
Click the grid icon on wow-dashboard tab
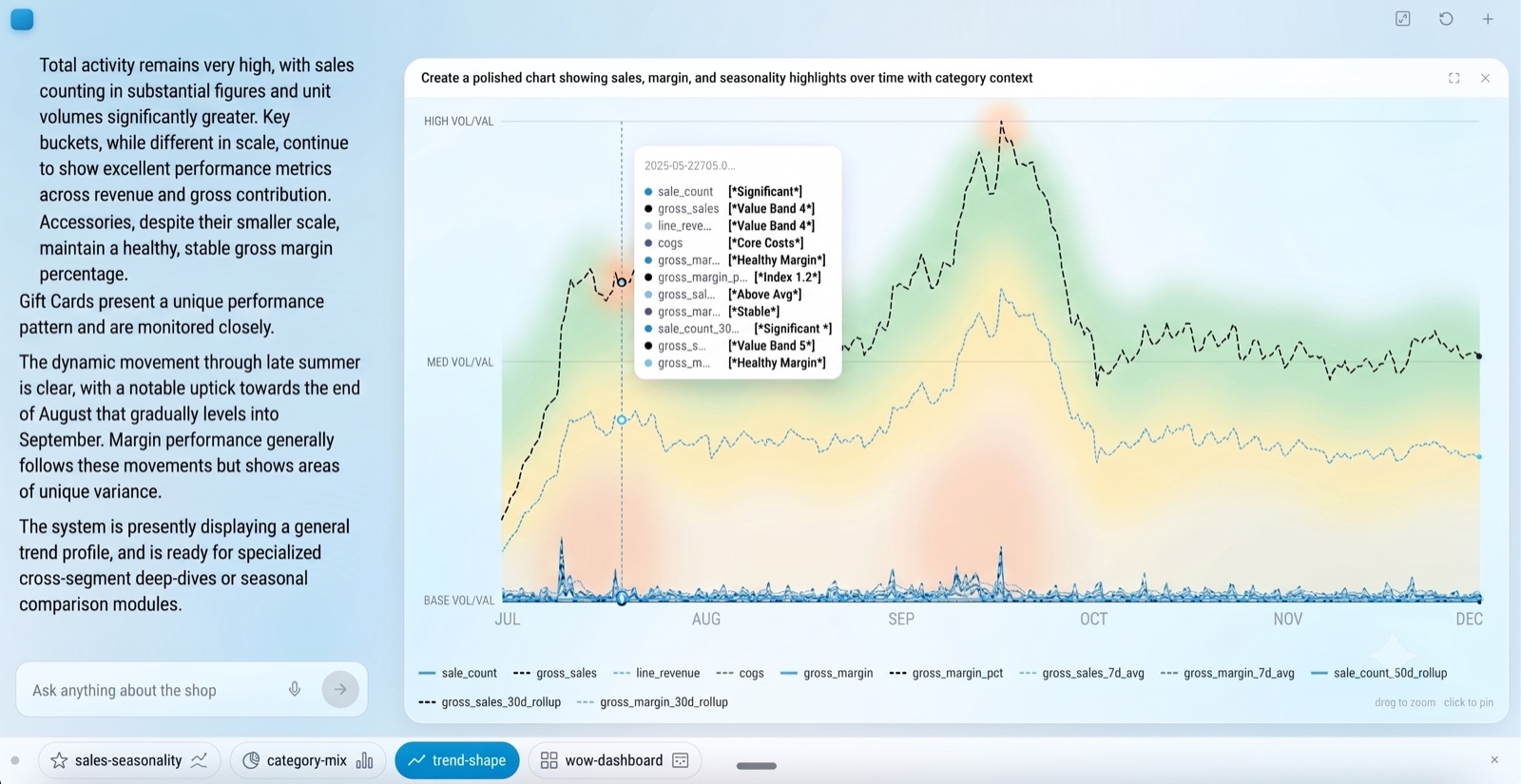tap(549, 760)
